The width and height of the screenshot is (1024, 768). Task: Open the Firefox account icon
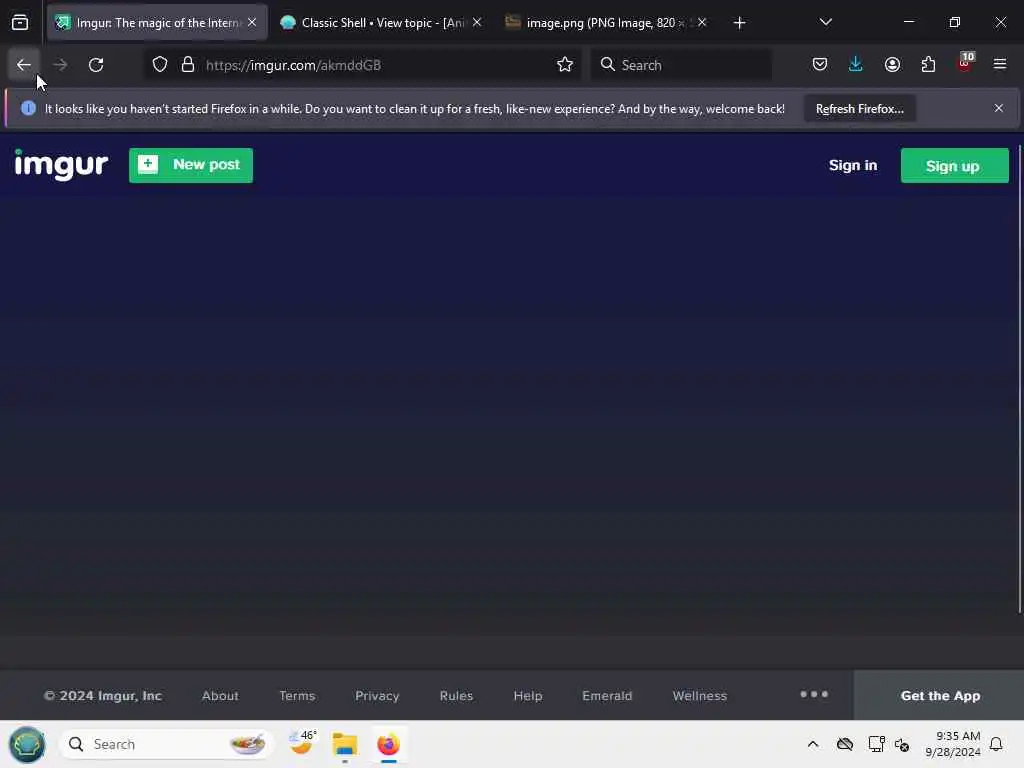pos(892,65)
